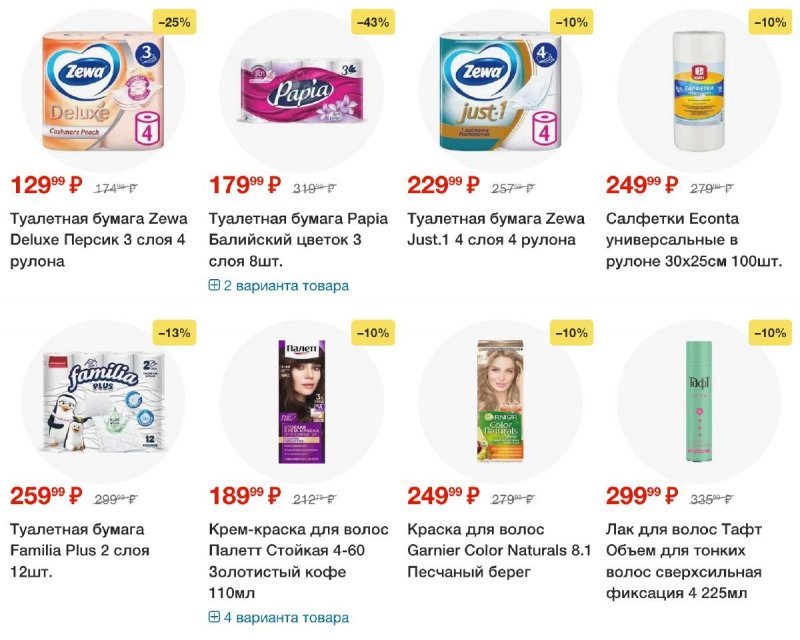Click the -13% discount badge on Familia
This screenshot has width=800, height=640.
[x=174, y=333]
